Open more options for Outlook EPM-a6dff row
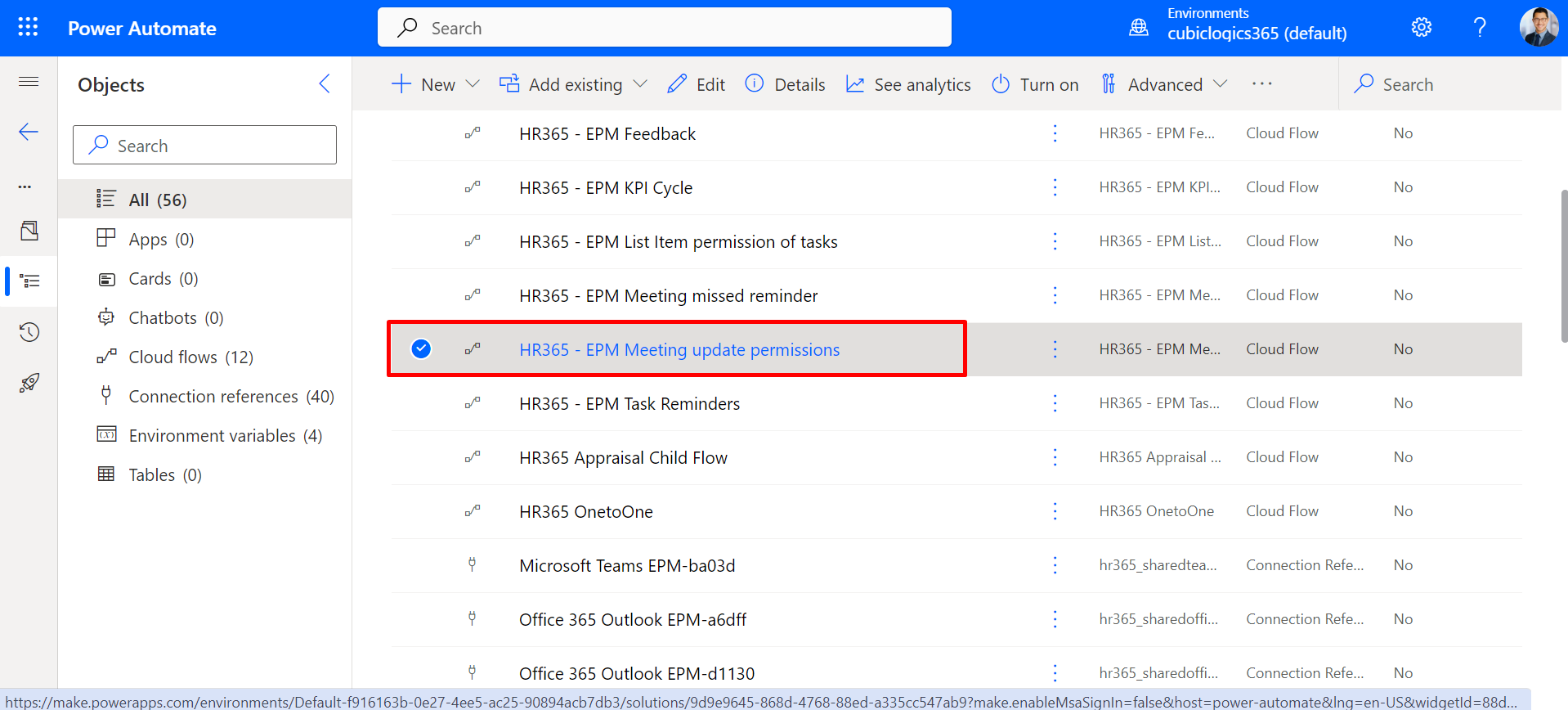Image resolution: width=1568 pixels, height=710 pixels. point(1055,619)
